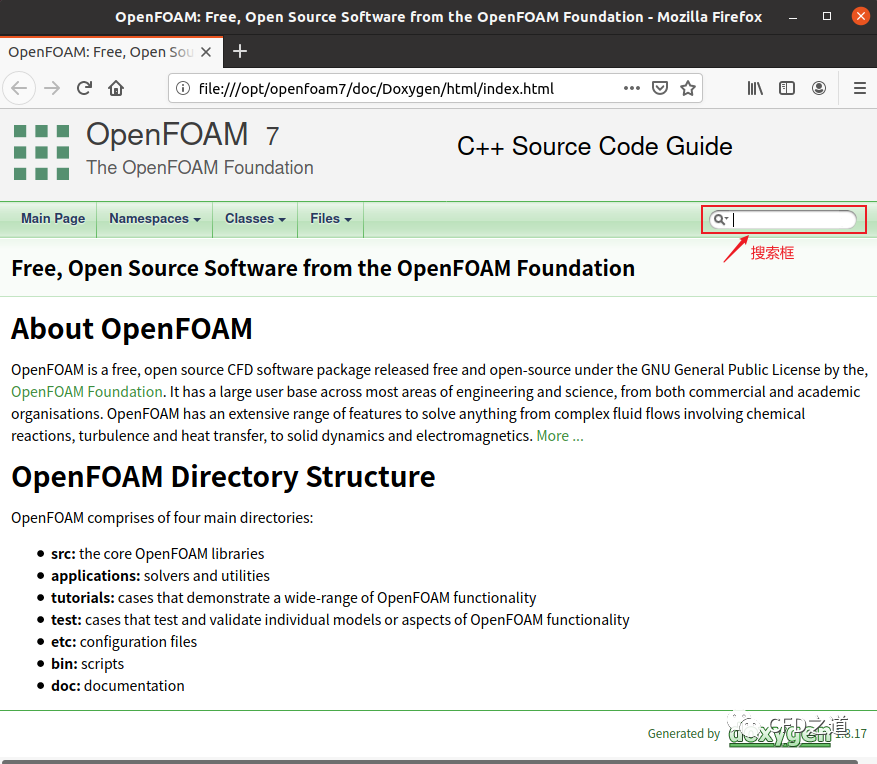Screen dimensions: 877x764
Task: Click the More... link
Action: tap(560, 435)
